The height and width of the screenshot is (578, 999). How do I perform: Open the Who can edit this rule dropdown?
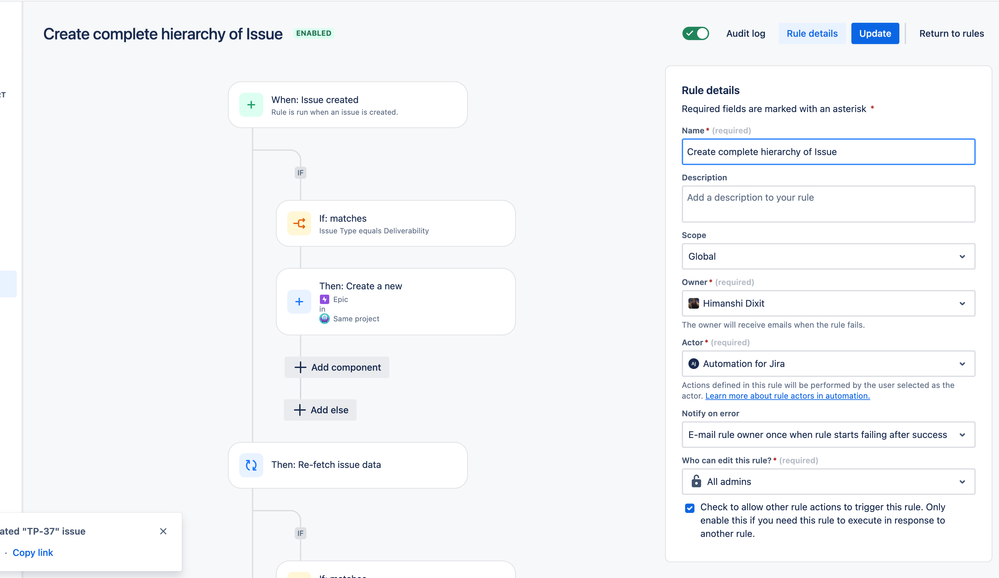[828, 482]
